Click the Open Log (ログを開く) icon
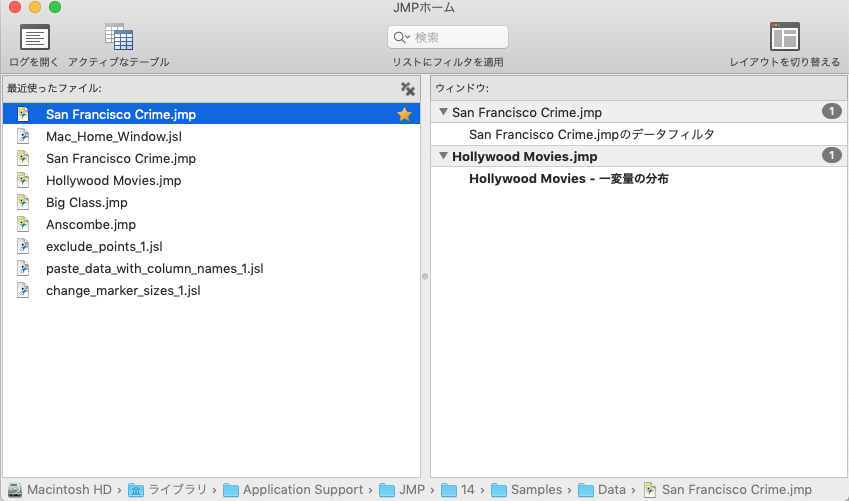The width and height of the screenshot is (849, 501). pyautogui.click(x=35, y=37)
